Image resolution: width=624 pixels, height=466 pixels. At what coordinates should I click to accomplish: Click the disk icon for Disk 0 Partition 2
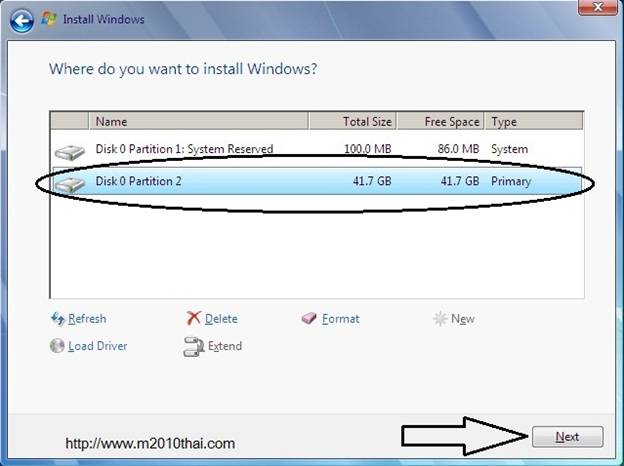pyautogui.click(x=70, y=184)
